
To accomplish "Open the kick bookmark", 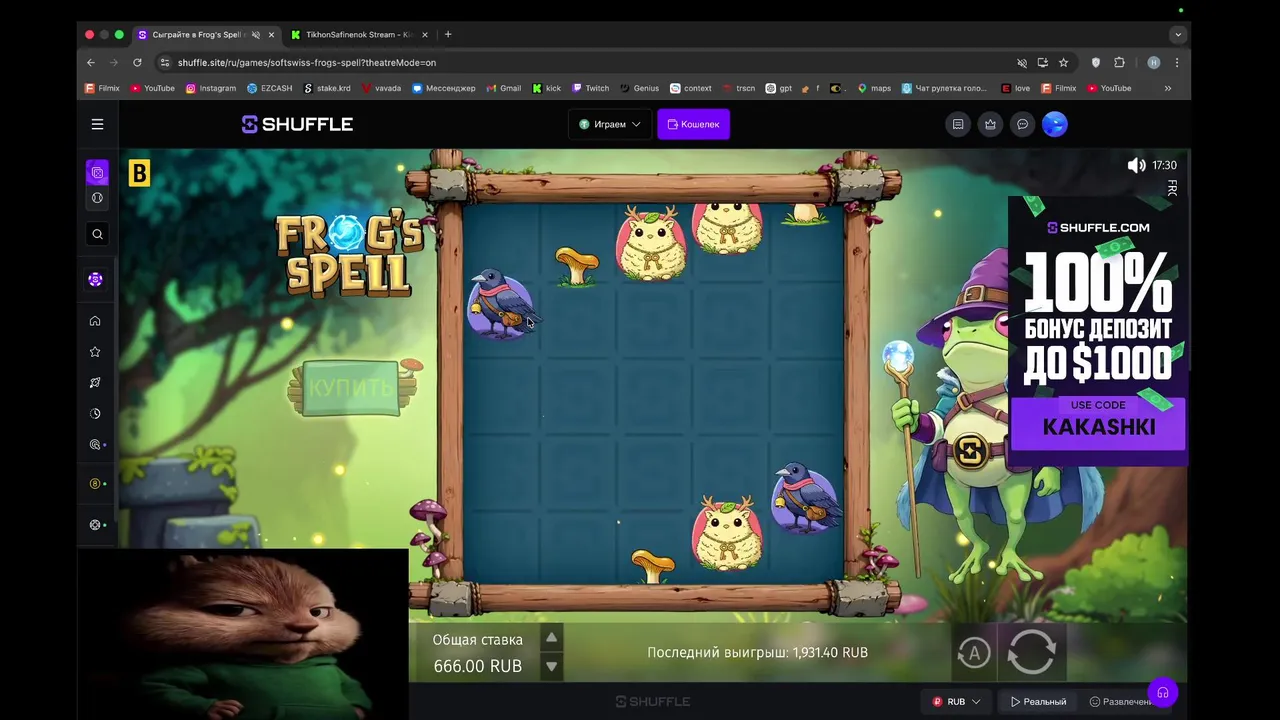I will coord(546,88).
